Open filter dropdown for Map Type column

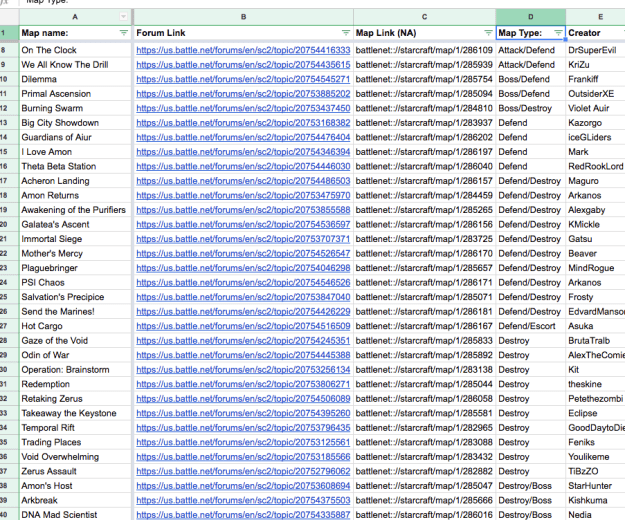coord(558,33)
